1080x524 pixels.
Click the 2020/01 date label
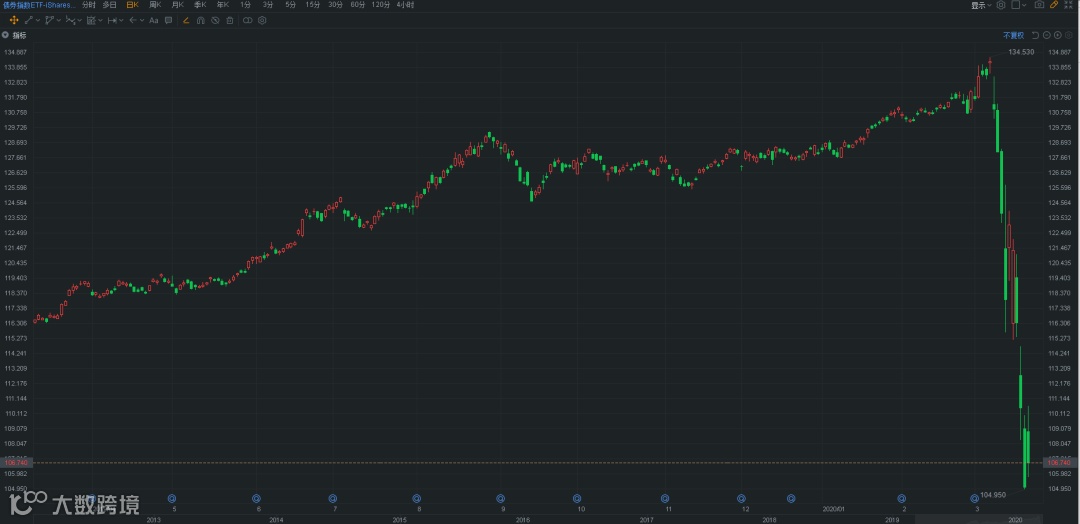coord(833,510)
